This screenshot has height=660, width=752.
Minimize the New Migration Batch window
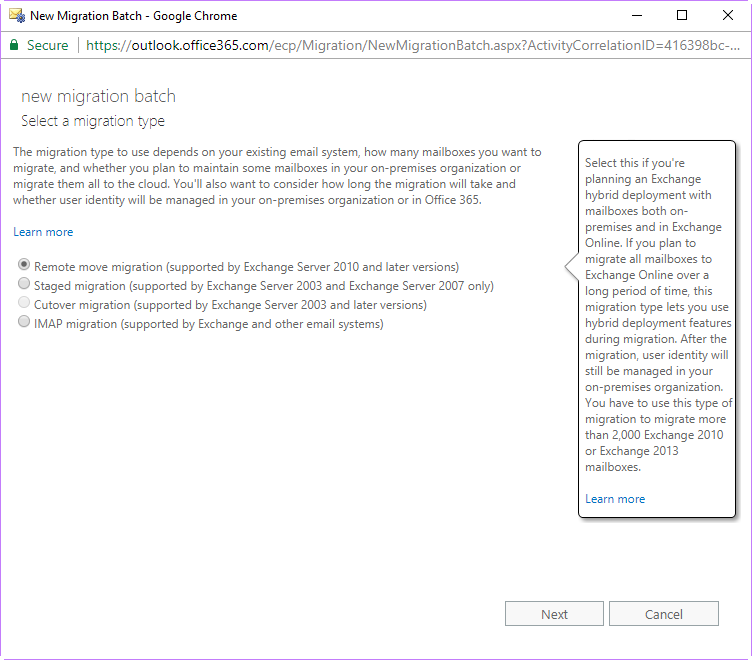(x=636, y=15)
